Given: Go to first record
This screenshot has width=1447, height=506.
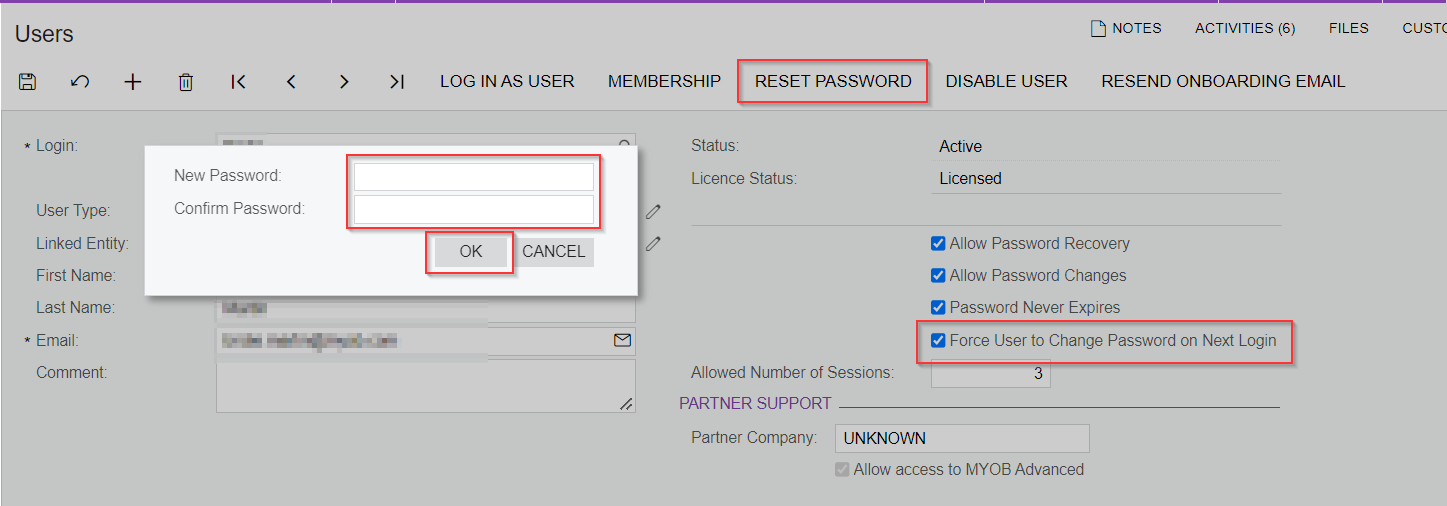Looking at the screenshot, I should click(238, 82).
